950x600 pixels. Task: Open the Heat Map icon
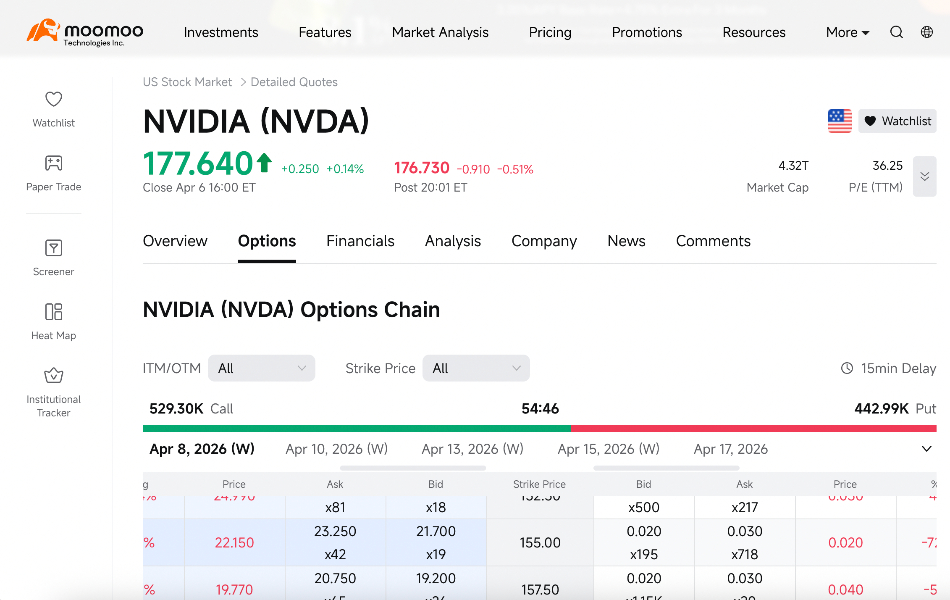click(53, 313)
